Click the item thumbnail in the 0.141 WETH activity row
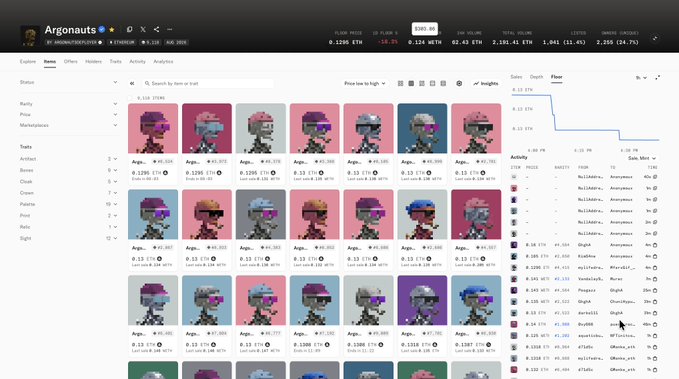Image resolution: width=679 pixels, height=379 pixels. pos(514,279)
